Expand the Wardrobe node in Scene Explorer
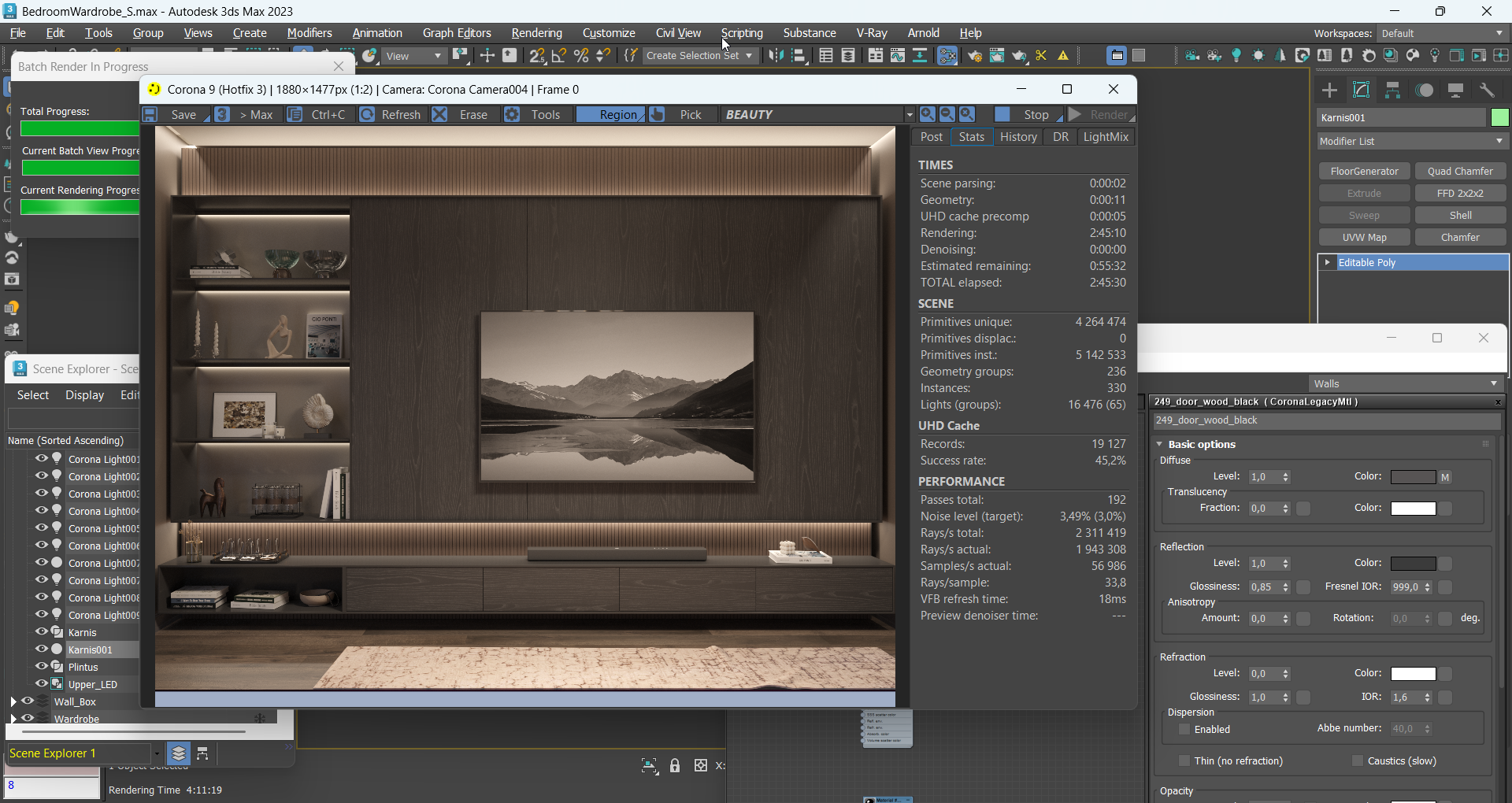The image size is (1512, 803). (x=13, y=718)
